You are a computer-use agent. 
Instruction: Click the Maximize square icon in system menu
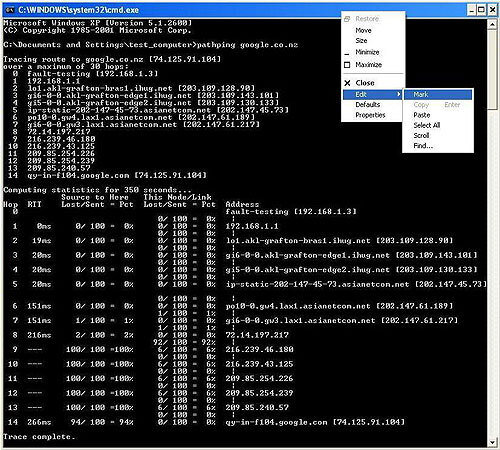tap(347, 65)
